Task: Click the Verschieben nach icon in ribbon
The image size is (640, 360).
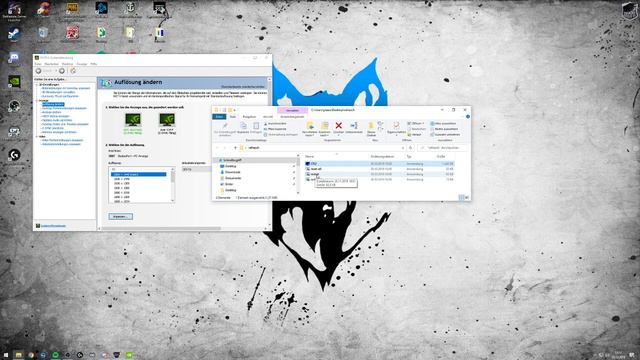Action: [x=310, y=125]
